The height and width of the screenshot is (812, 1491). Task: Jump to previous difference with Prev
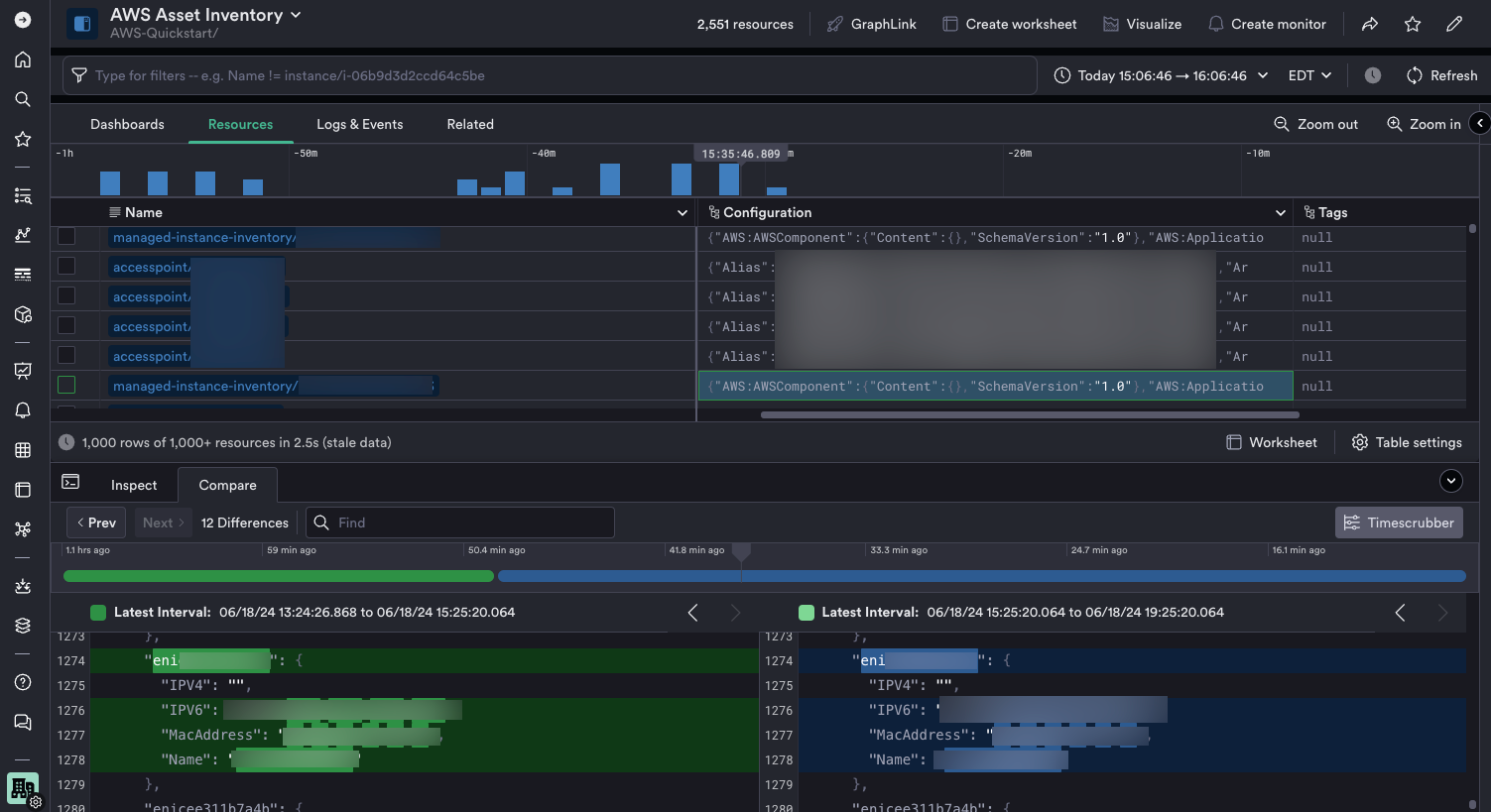[x=96, y=522]
